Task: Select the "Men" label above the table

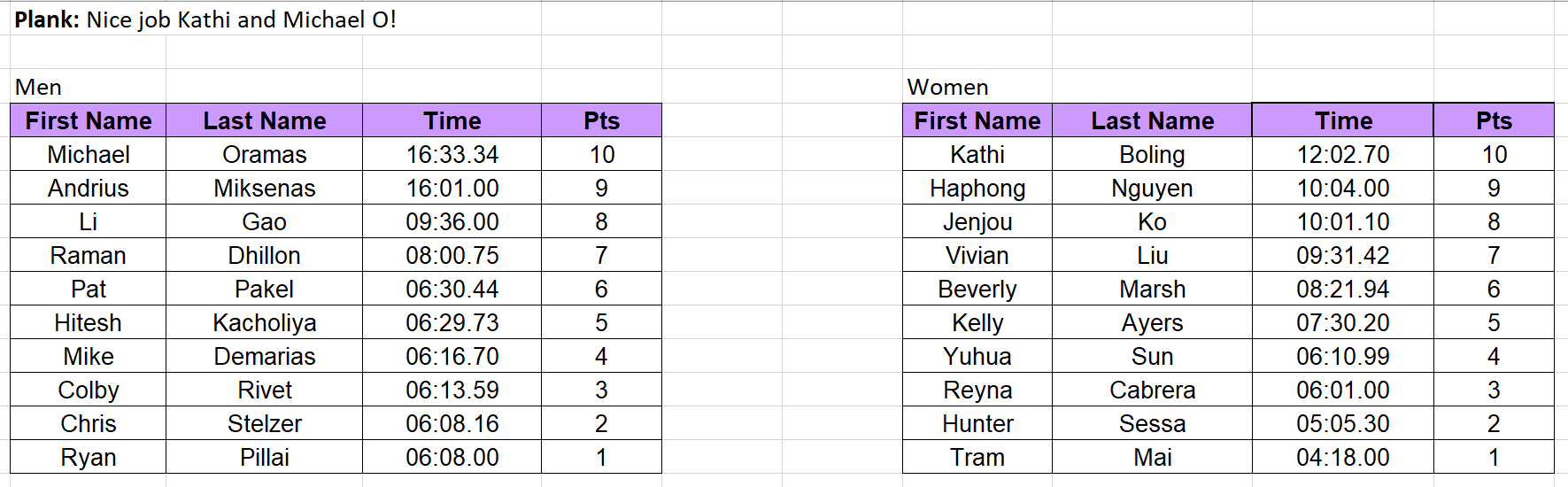Action: [x=38, y=87]
